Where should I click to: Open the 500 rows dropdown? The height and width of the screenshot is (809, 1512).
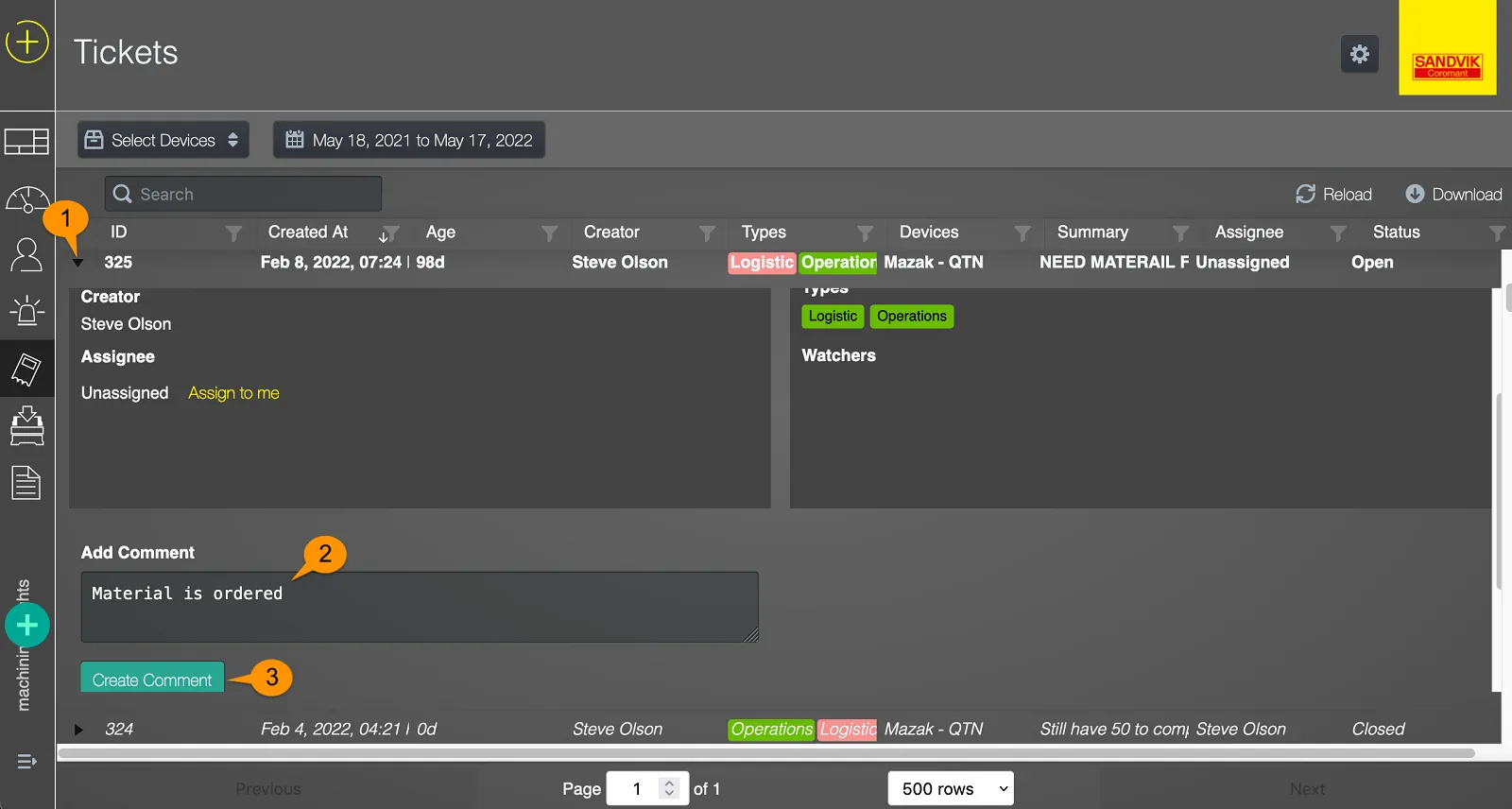coord(950,788)
